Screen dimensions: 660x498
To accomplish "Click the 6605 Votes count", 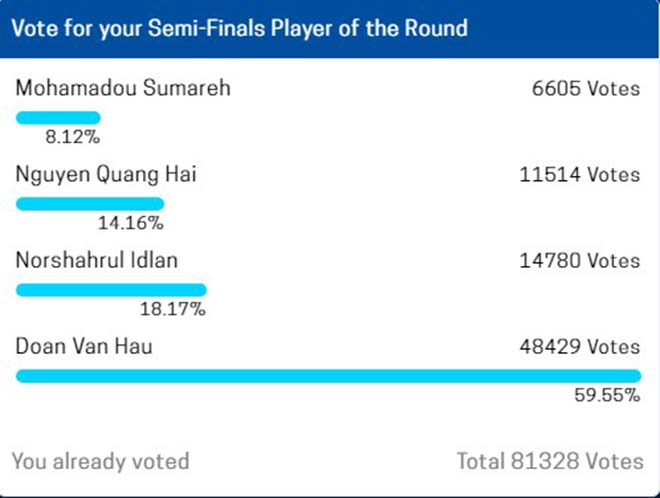I will click(586, 89).
